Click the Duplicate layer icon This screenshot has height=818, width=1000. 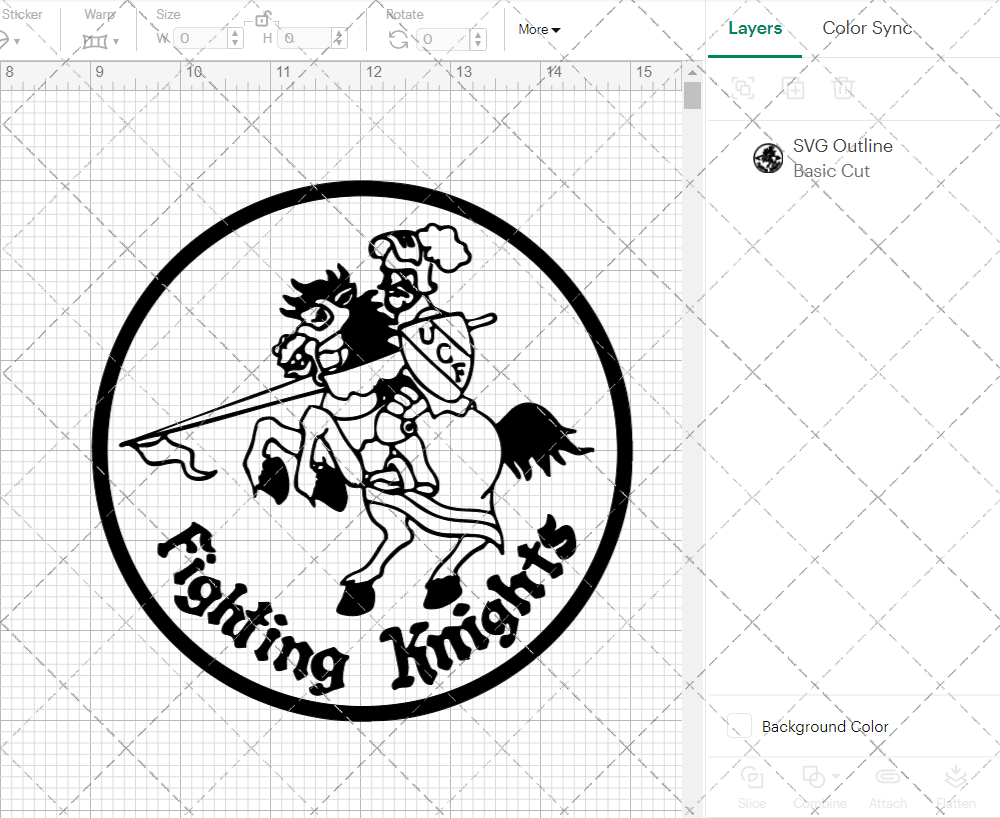793,89
